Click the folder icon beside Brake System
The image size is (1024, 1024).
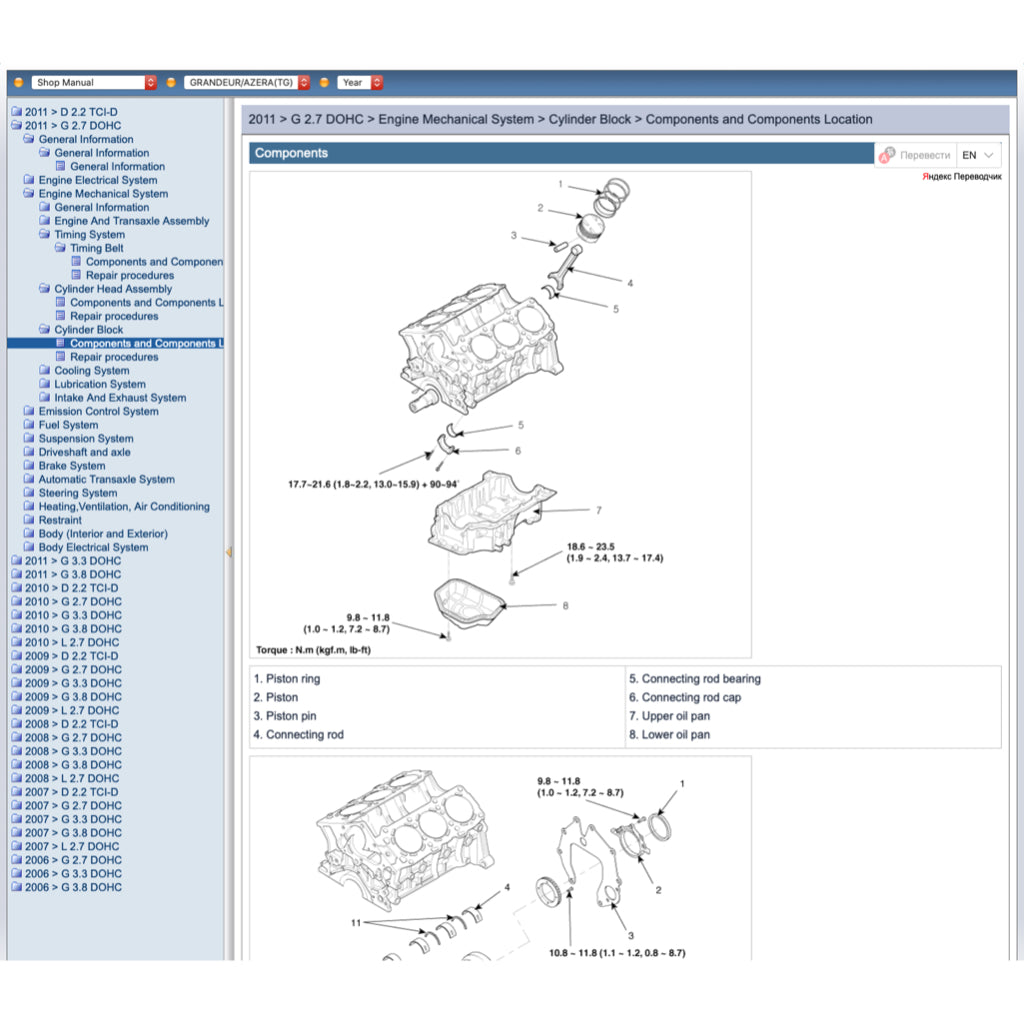[x=29, y=466]
